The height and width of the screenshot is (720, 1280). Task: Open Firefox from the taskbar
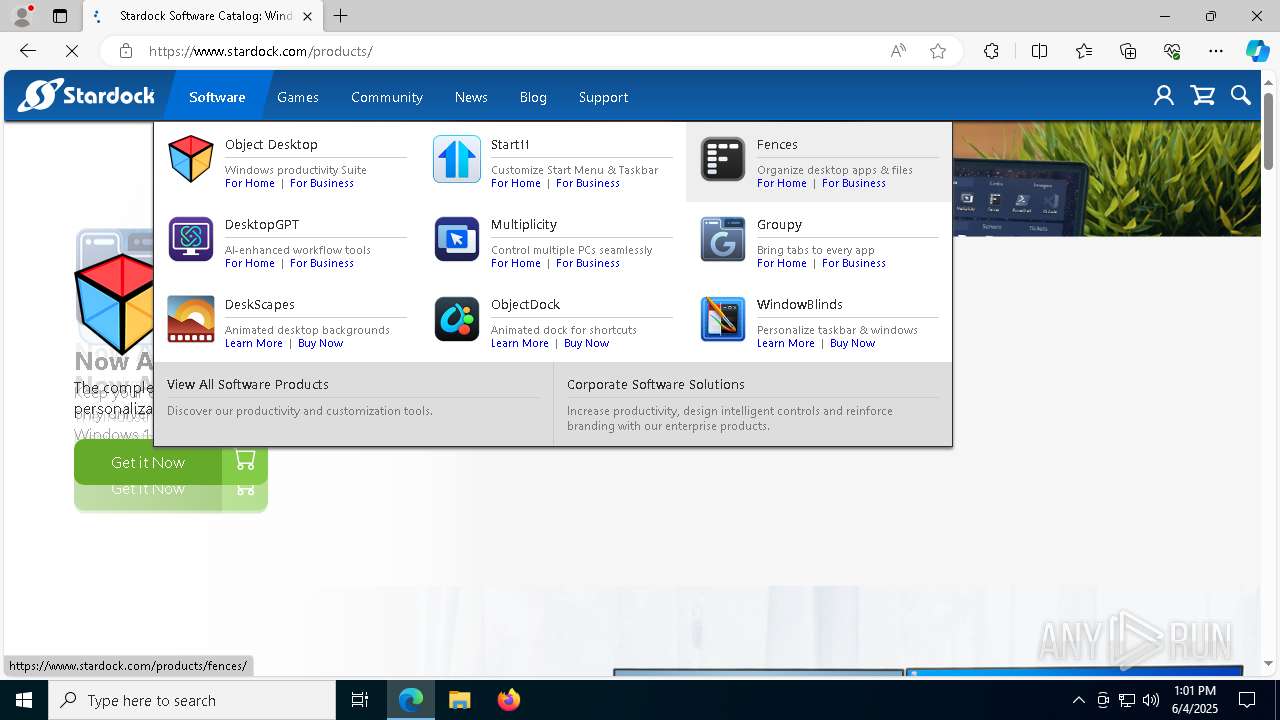(x=509, y=700)
